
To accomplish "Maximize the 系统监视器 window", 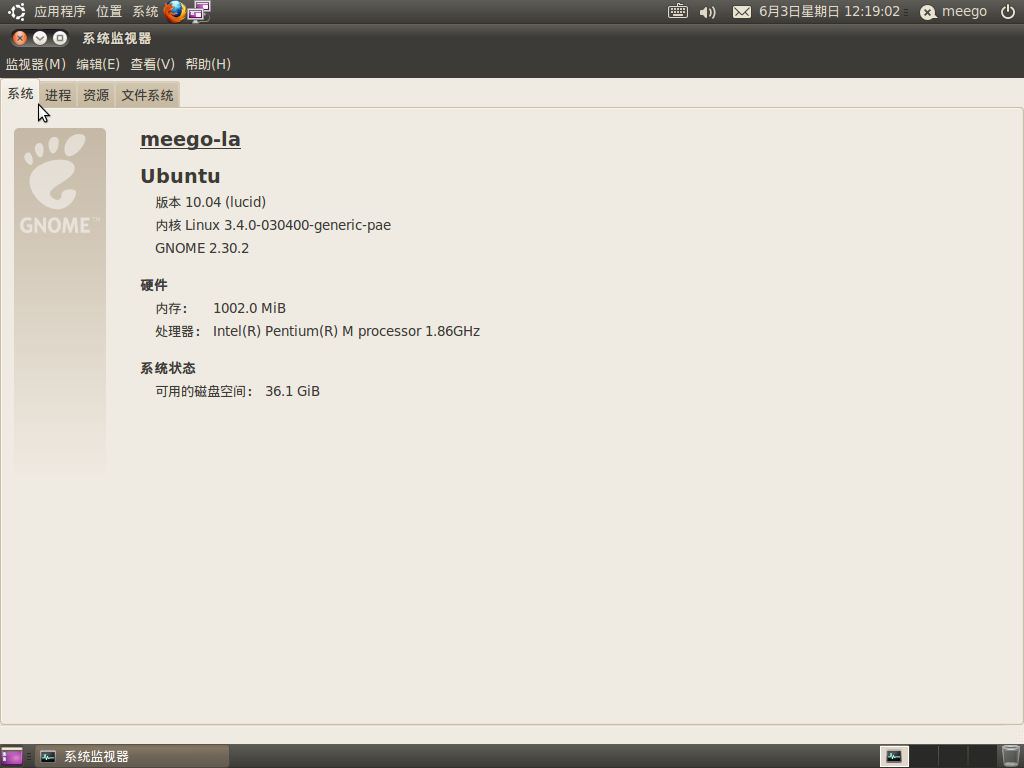I will pyautogui.click(x=59, y=39).
